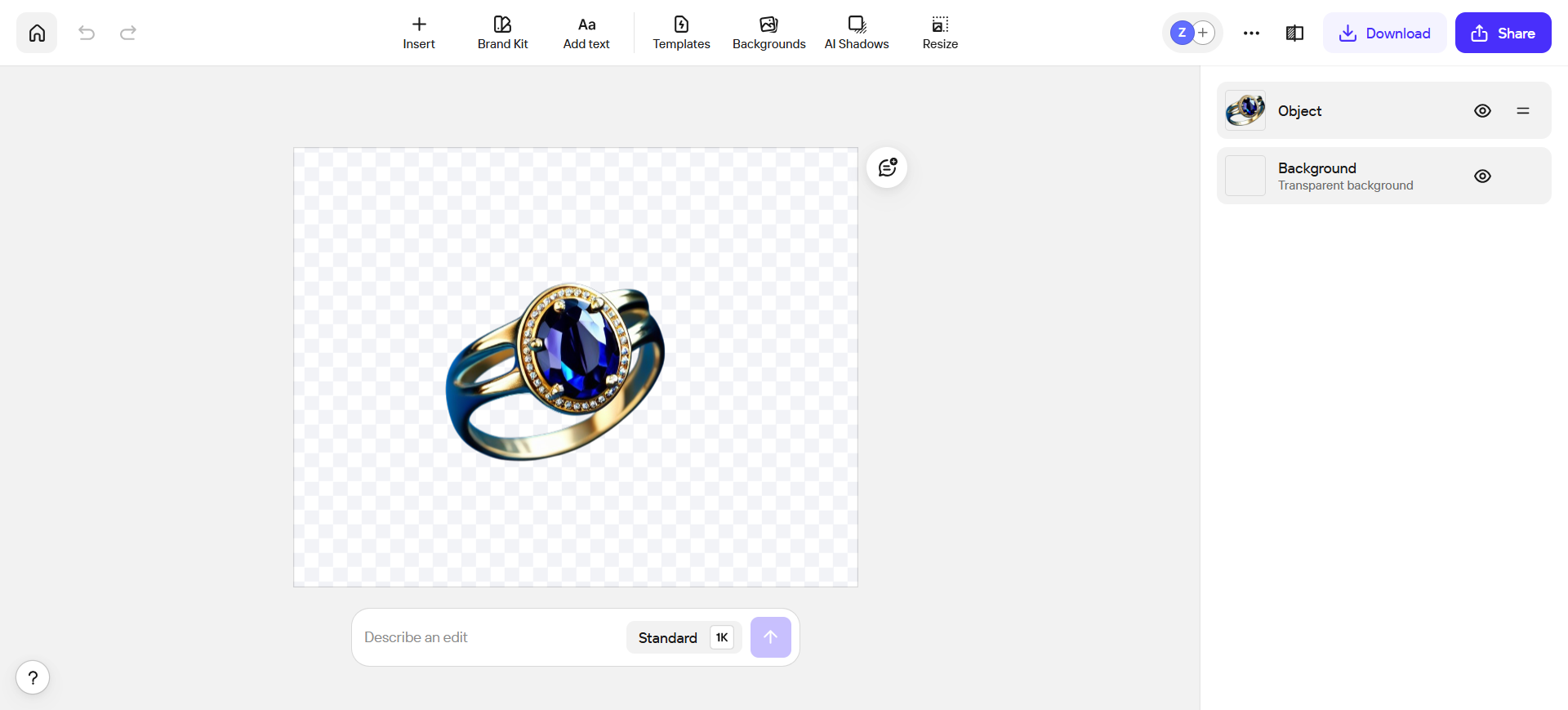Screen dimensions: 1568x710
Task: Go to the home screen
Action: coord(37,33)
